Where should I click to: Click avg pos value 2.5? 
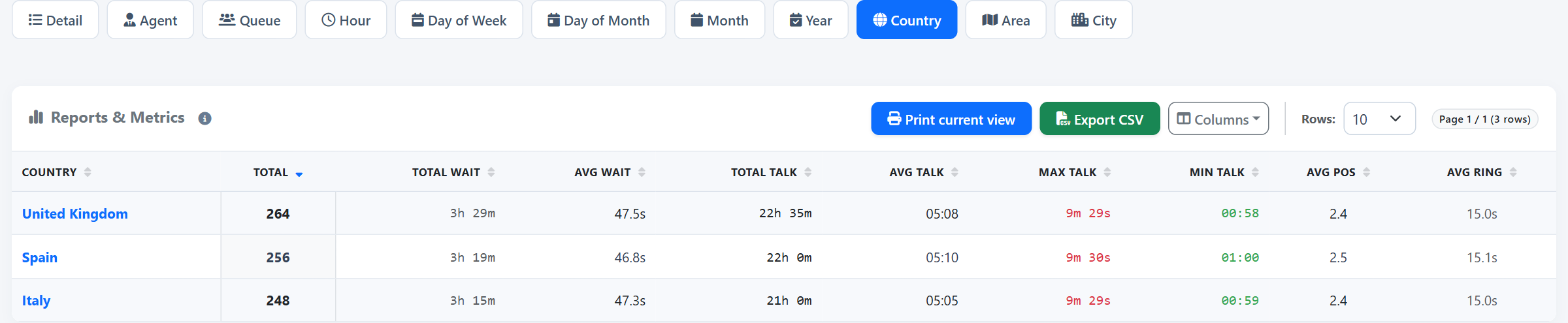(x=1338, y=258)
